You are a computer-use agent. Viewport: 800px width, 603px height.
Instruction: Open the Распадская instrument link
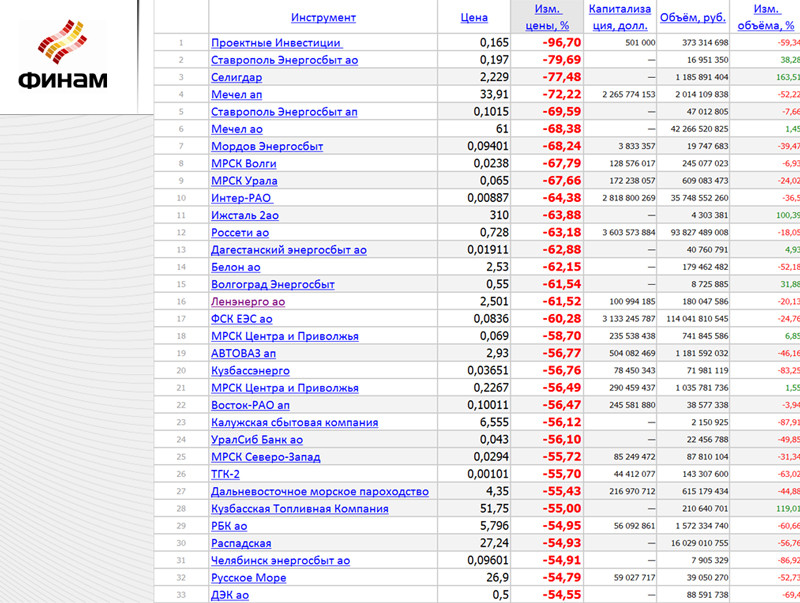tap(242, 543)
